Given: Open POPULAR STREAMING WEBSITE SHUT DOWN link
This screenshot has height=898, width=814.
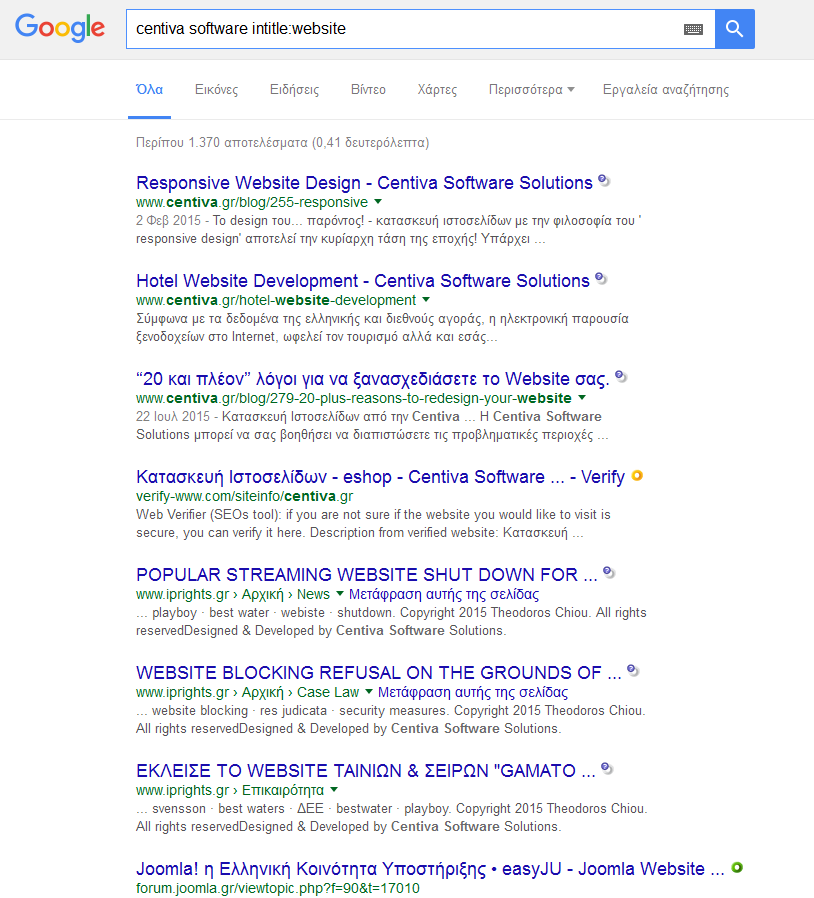Looking at the screenshot, I should [367, 574].
